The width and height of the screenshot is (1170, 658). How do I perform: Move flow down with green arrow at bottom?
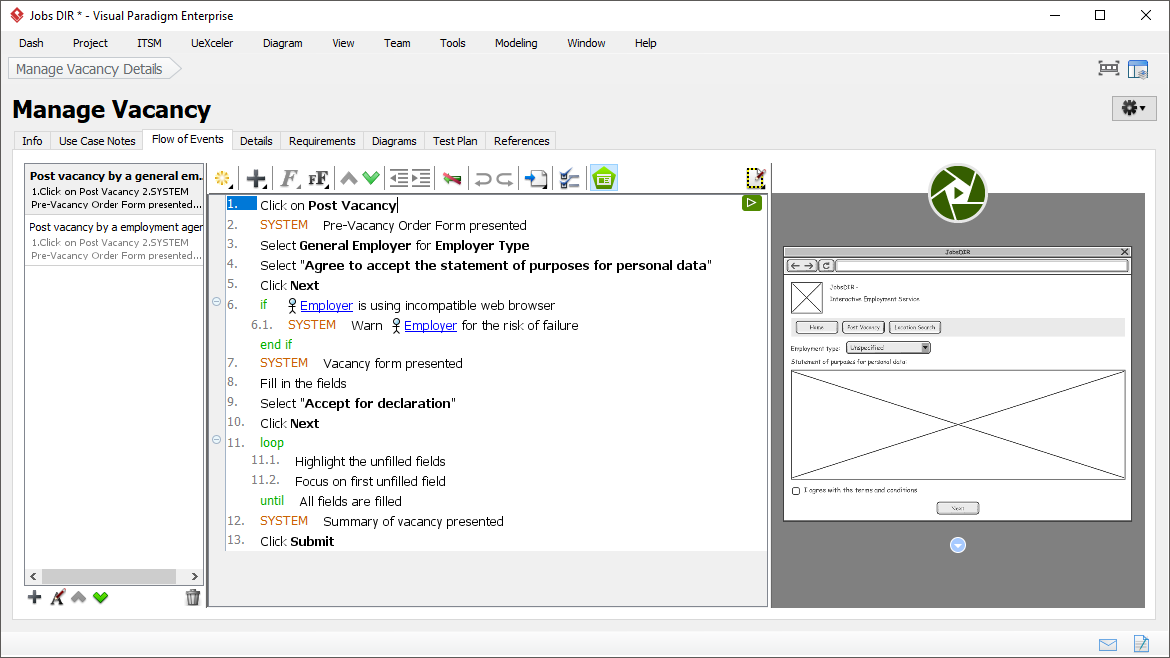point(101,597)
